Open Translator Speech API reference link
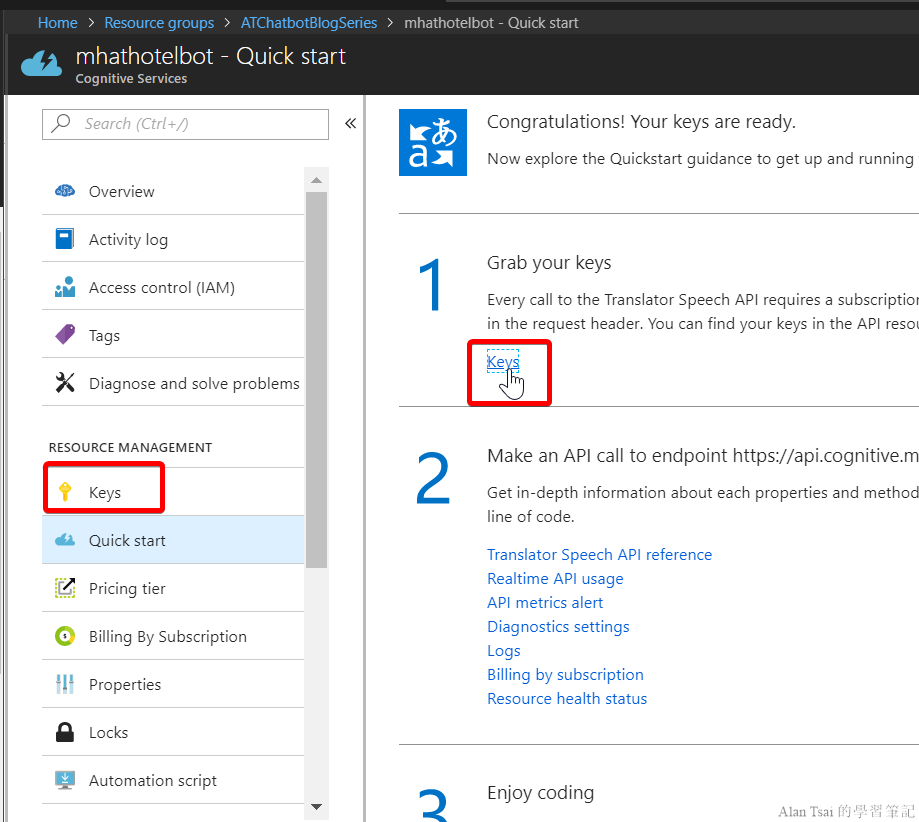Viewport: 919px width, 822px height. coord(600,555)
